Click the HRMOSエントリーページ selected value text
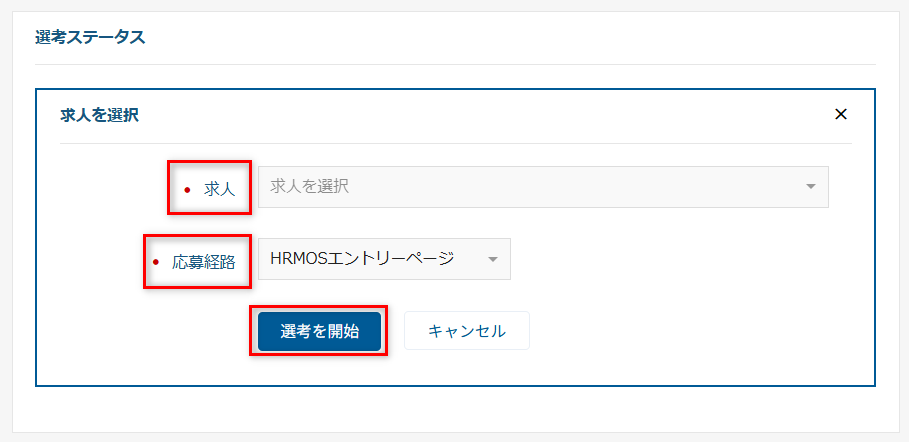Screen dimensions: 909x442 [x=362, y=258]
